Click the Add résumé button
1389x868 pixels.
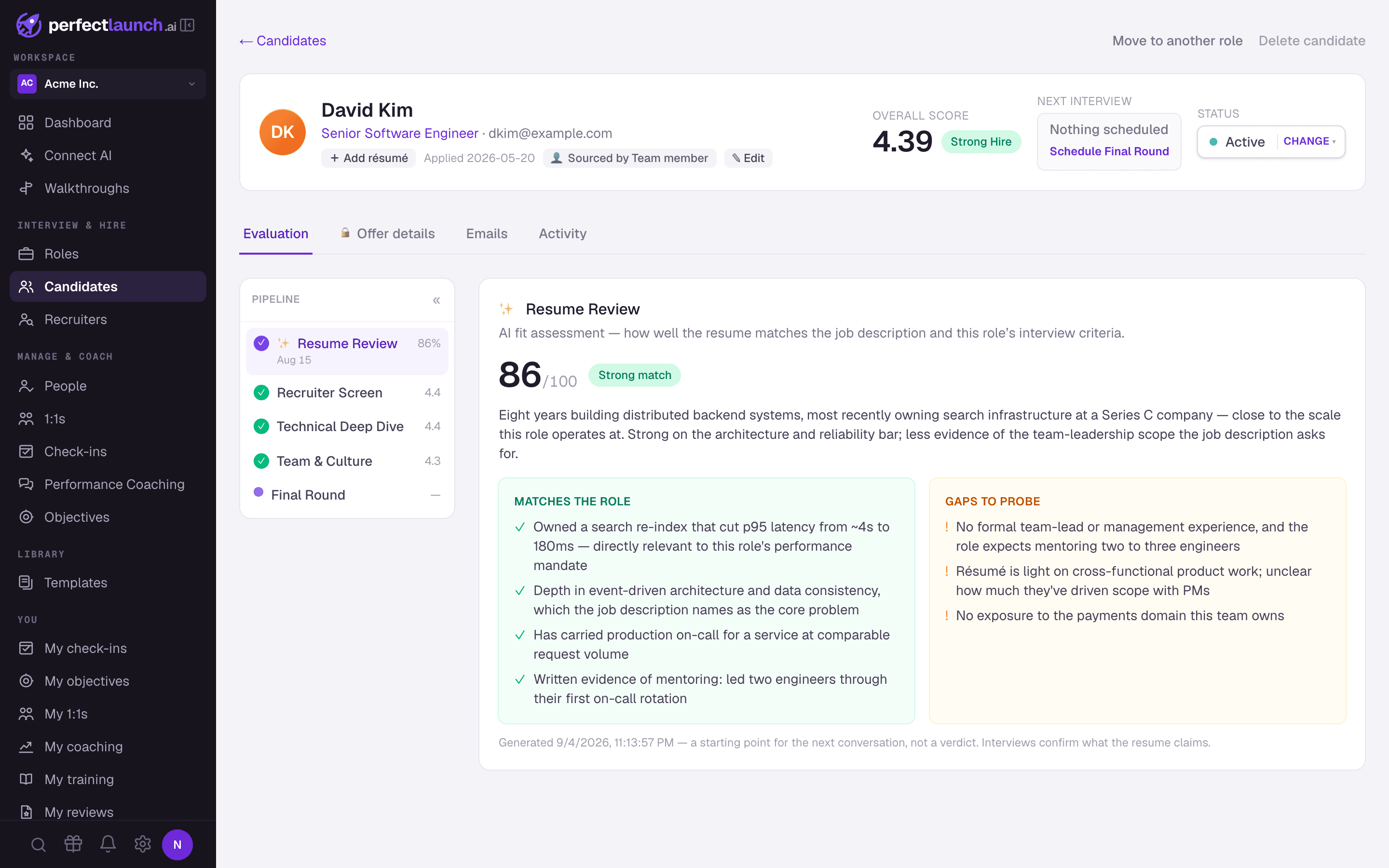[x=368, y=158]
